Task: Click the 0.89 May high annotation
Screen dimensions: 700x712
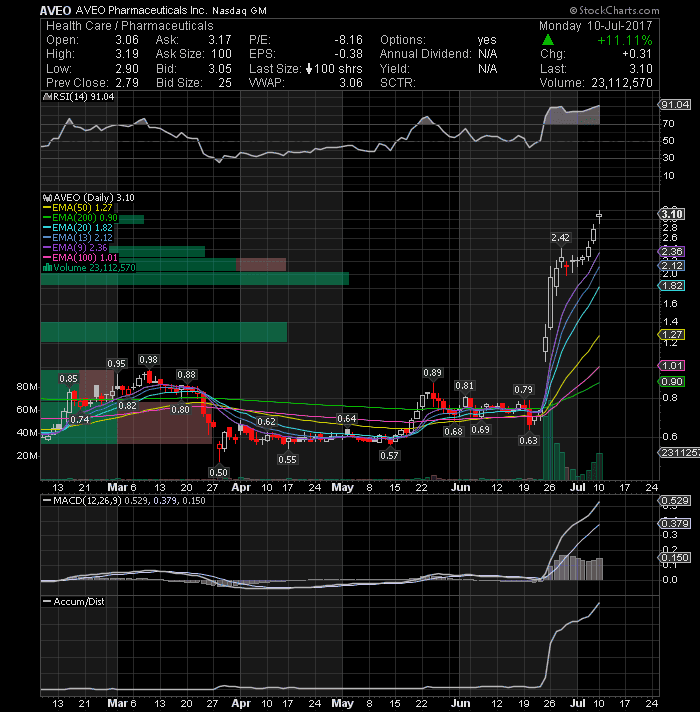Action: pyautogui.click(x=432, y=373)
